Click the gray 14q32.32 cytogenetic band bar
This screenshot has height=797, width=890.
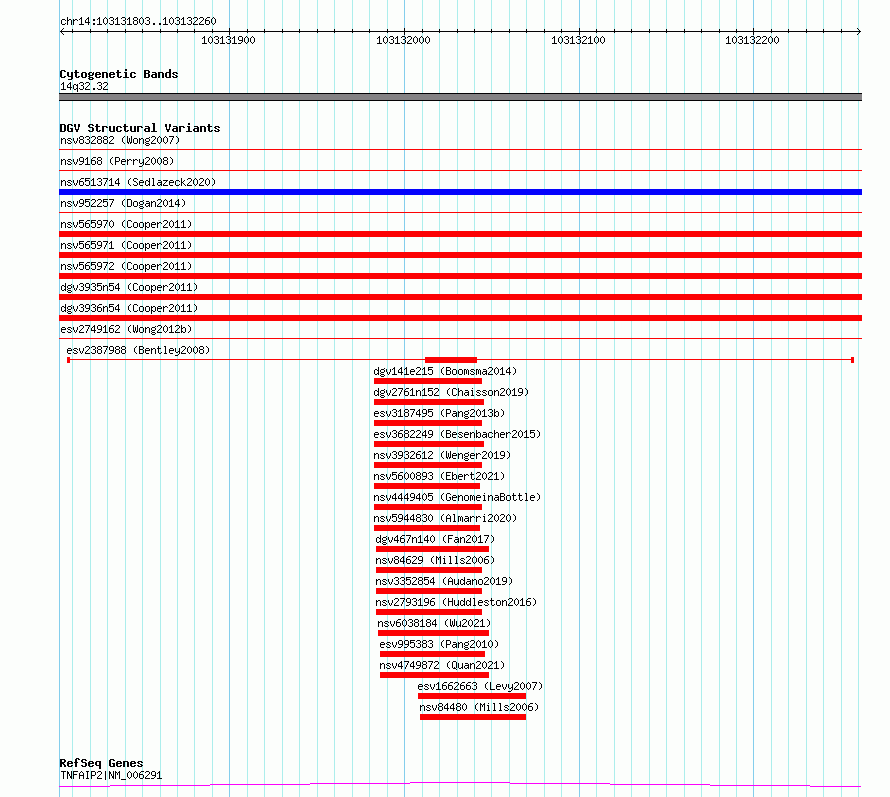[460, 97]
